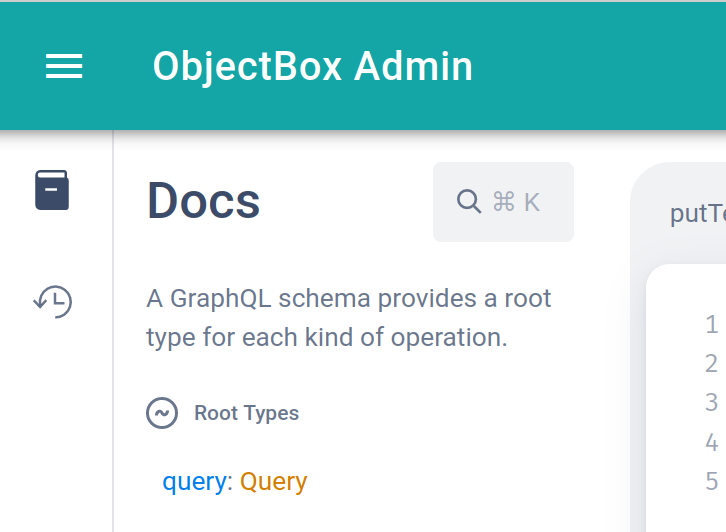Click the GraphQL schema description text
Image resolution: width=726 pixels, height=532 pixels.
[x=348, y=318]
